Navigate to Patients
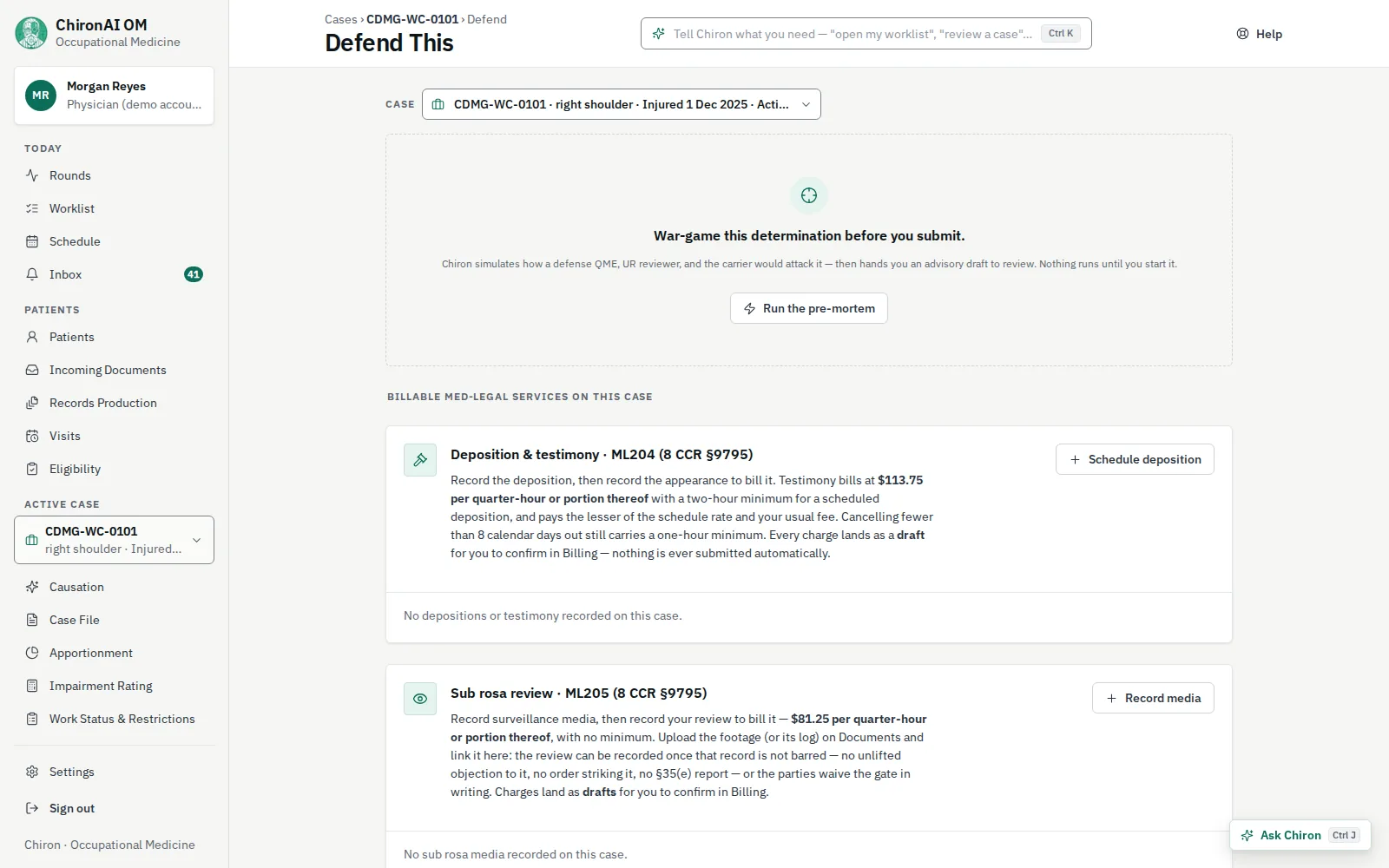This screenshot has height=868, width=1389. pyautogui.click(x=114, y=337)
